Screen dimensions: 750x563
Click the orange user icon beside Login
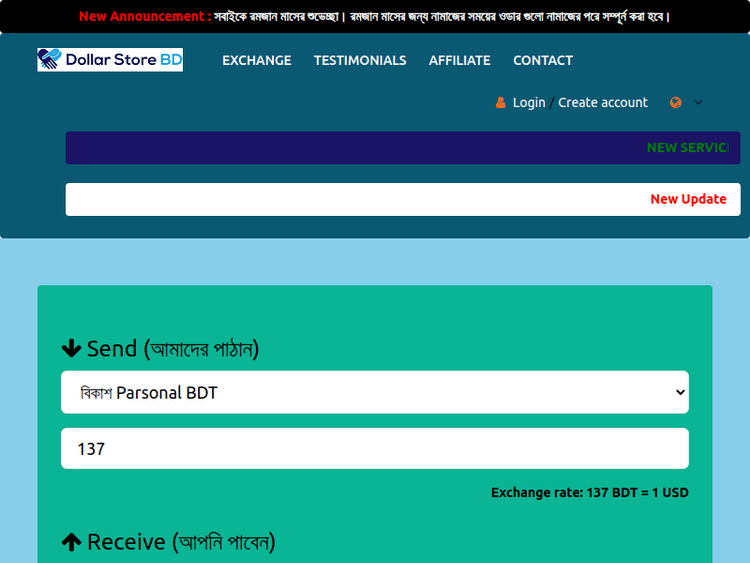click(x=501, y=102)
